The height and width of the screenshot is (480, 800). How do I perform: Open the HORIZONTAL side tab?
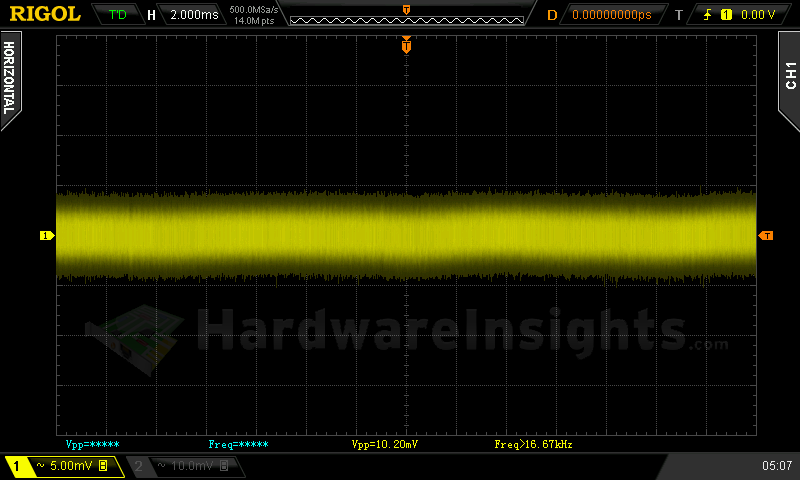[10, 78]
